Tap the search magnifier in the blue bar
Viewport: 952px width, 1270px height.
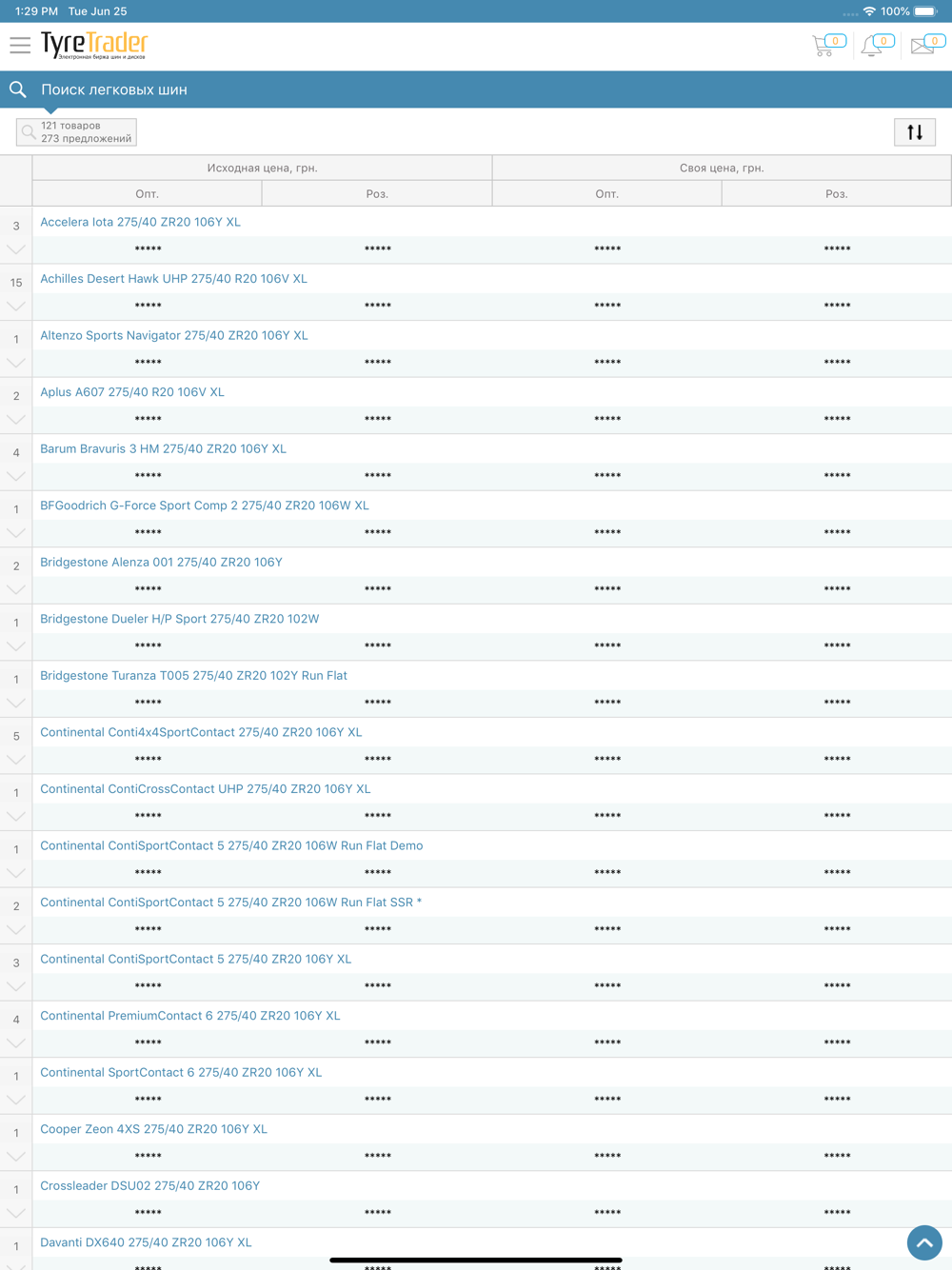[18, 89]
